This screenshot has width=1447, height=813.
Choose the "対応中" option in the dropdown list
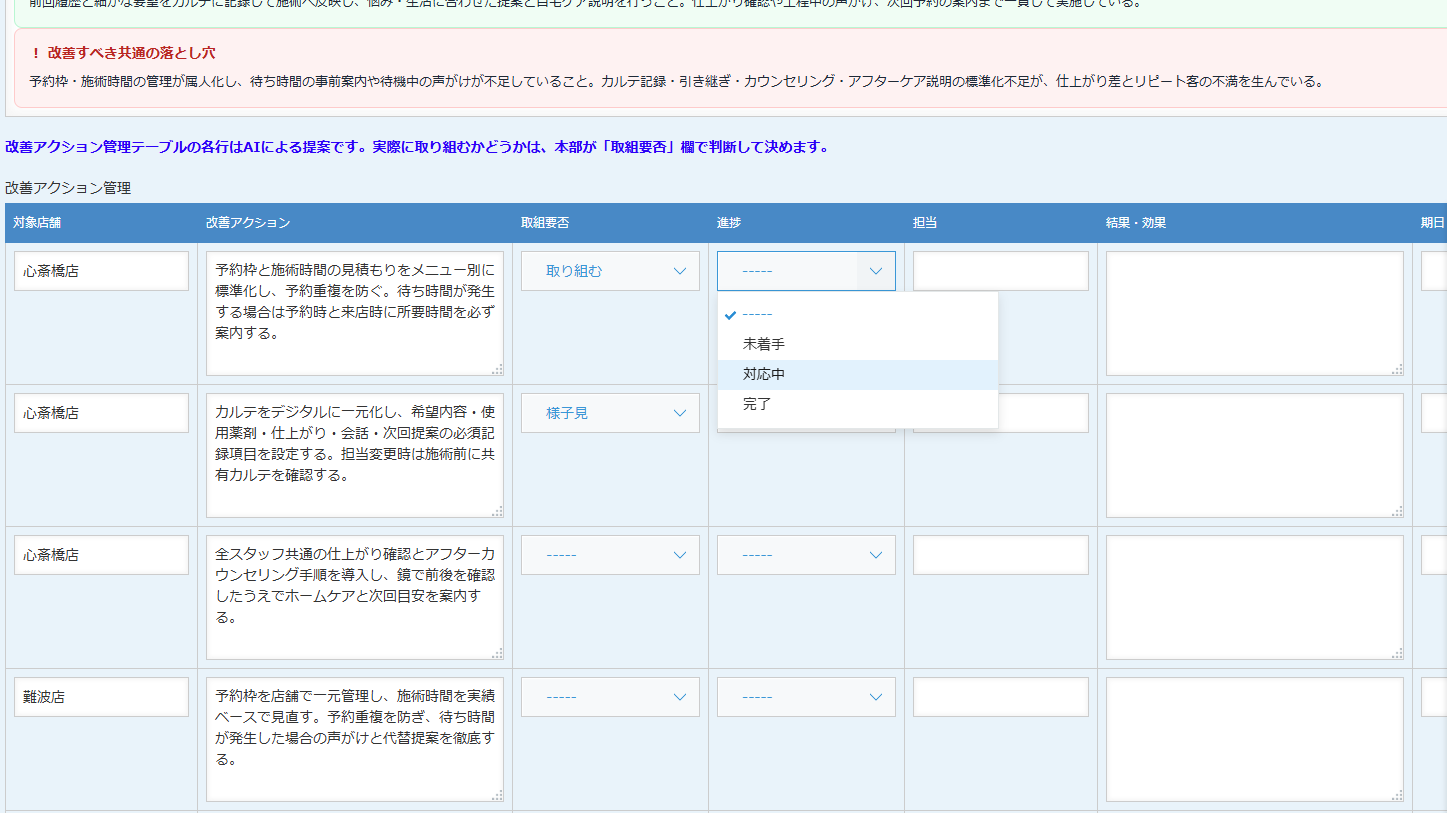pyautogui.click(x=857, y=374)
